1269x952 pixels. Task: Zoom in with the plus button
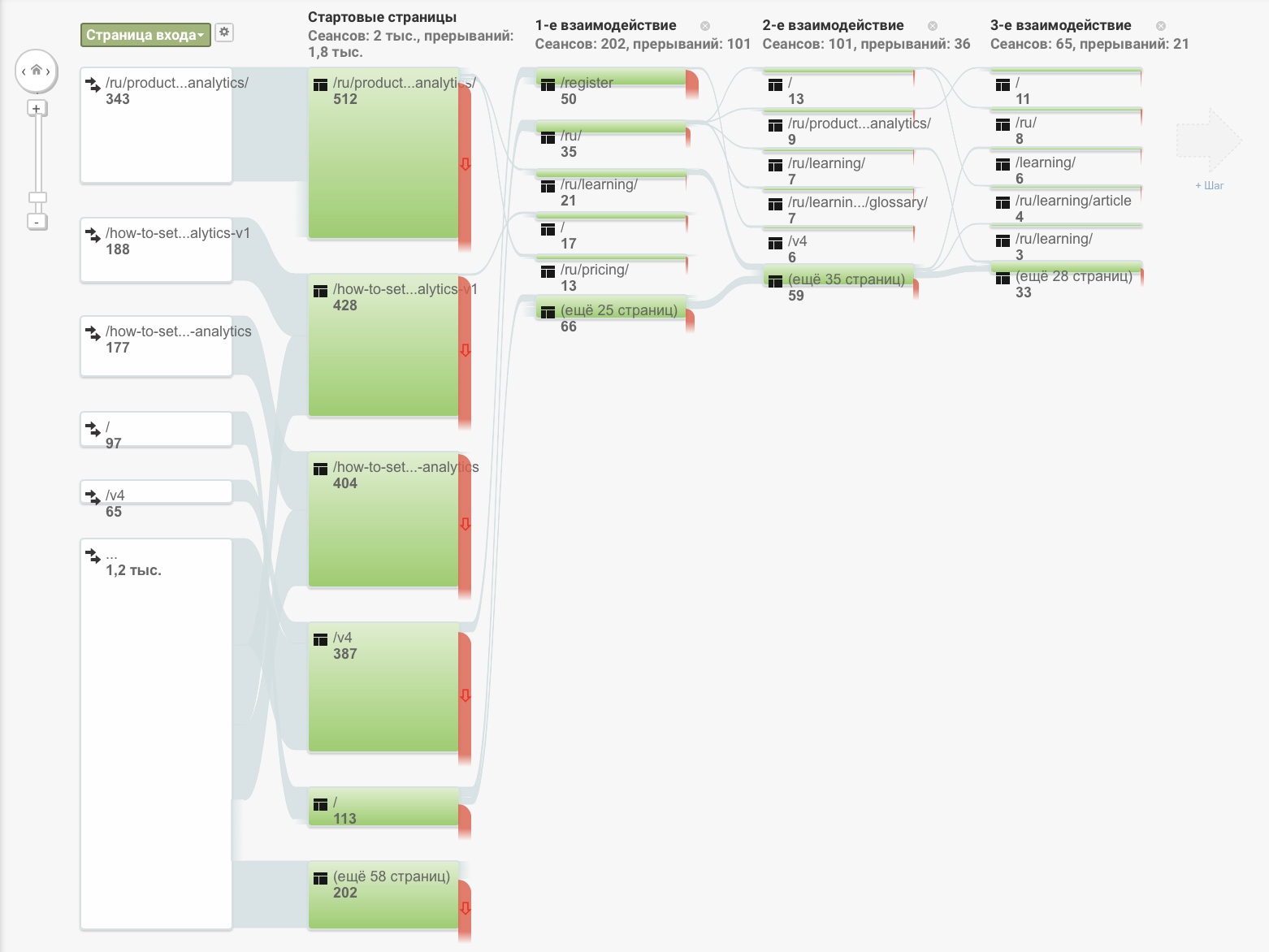pyautogui.click(x=37, y=108)
